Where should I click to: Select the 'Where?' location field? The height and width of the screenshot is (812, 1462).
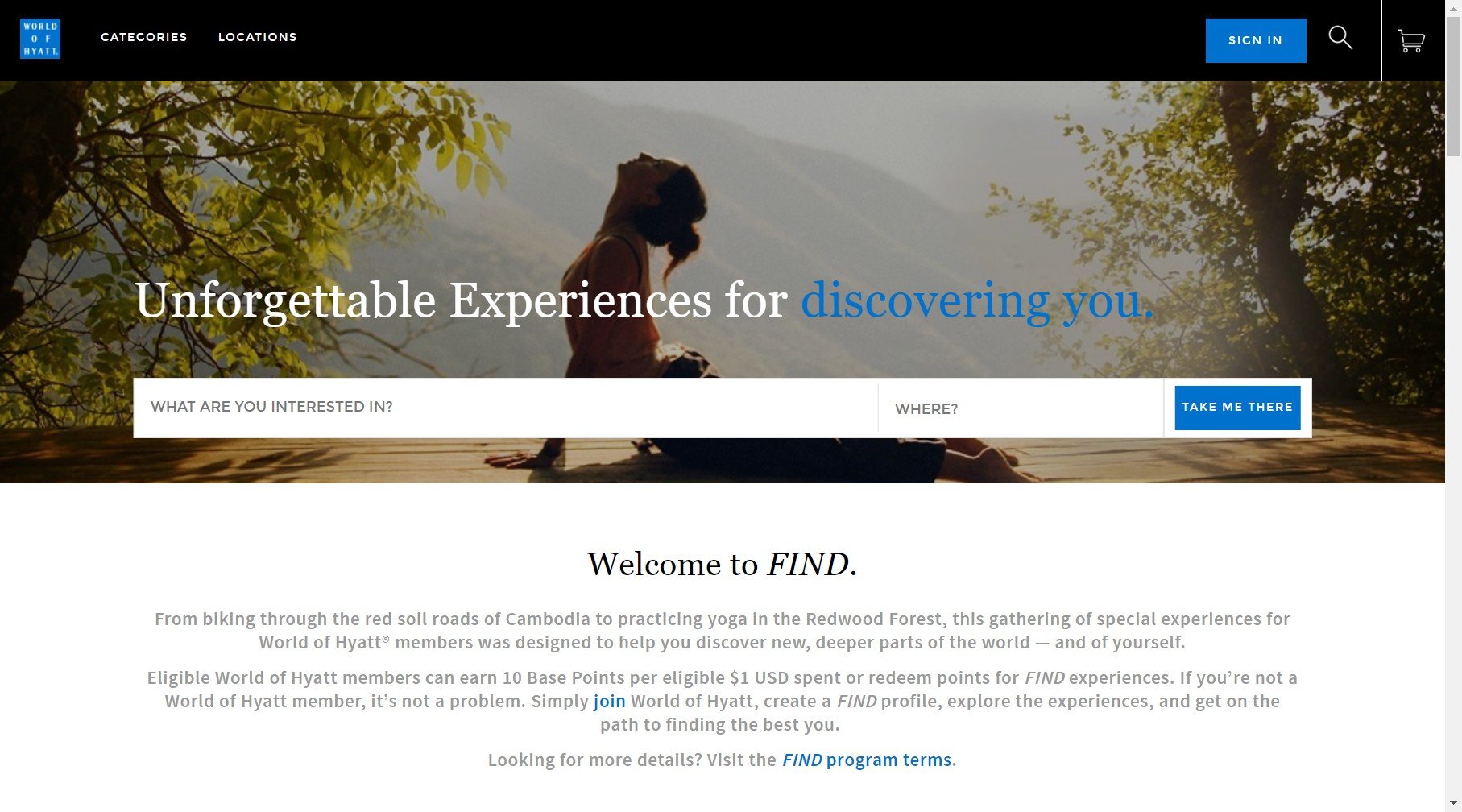tap(1021, 409)
